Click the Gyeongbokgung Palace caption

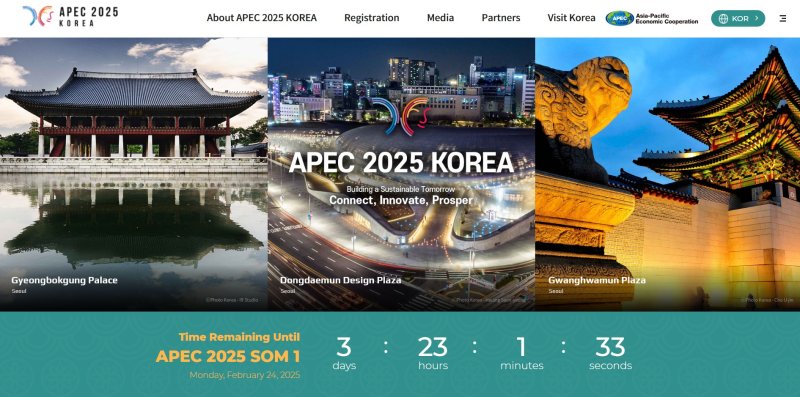point(64,280)
